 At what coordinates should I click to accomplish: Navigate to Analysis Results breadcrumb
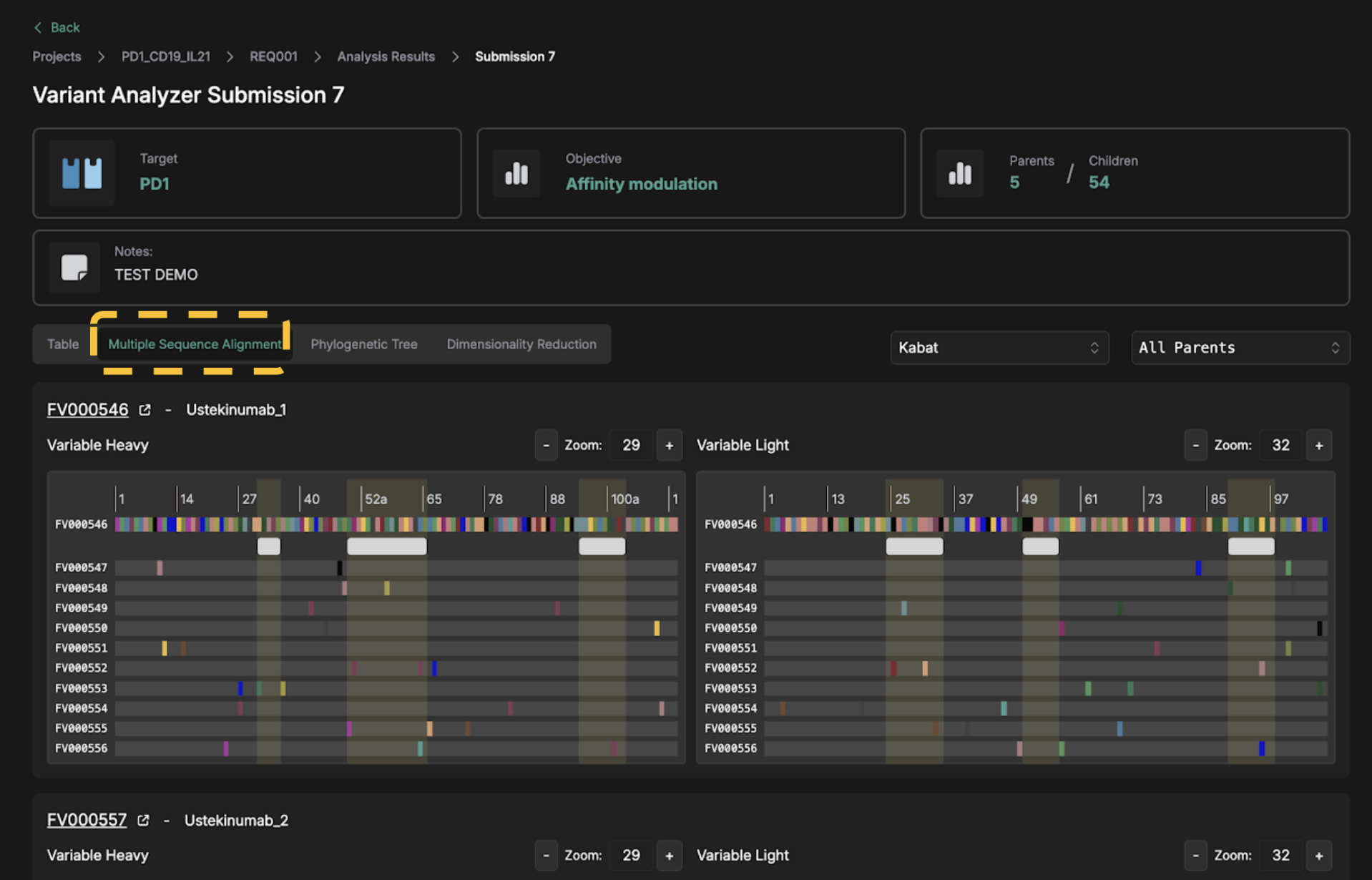click(x=386, y=57)
